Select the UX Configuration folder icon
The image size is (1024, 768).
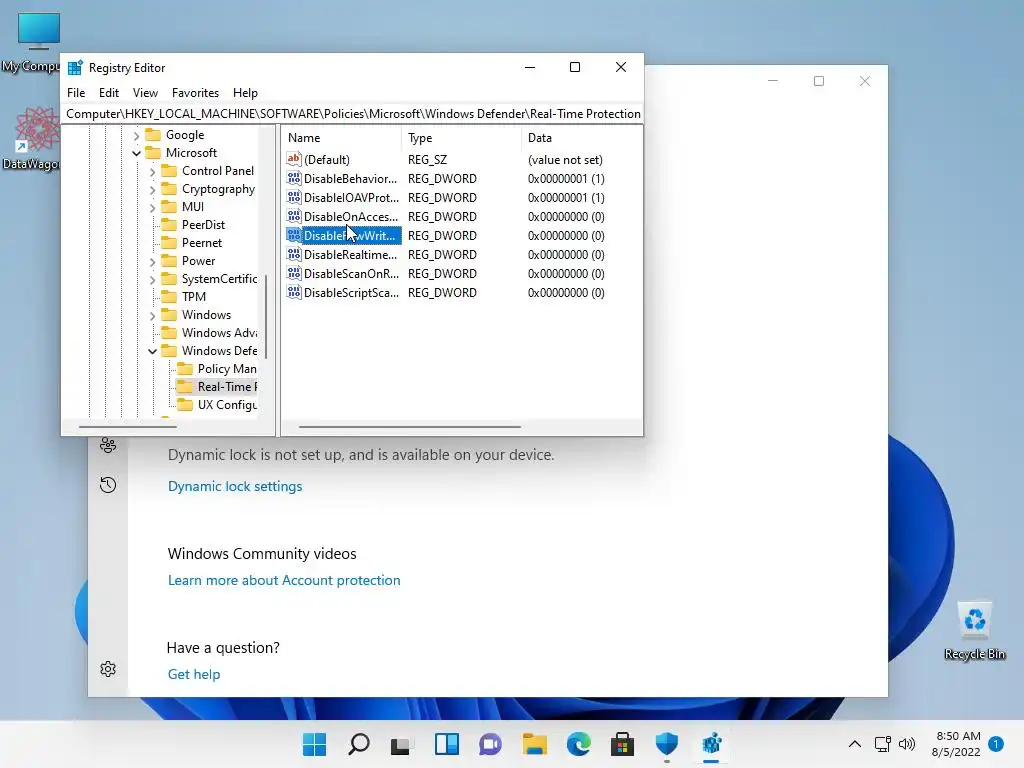[x=185, y=404]
